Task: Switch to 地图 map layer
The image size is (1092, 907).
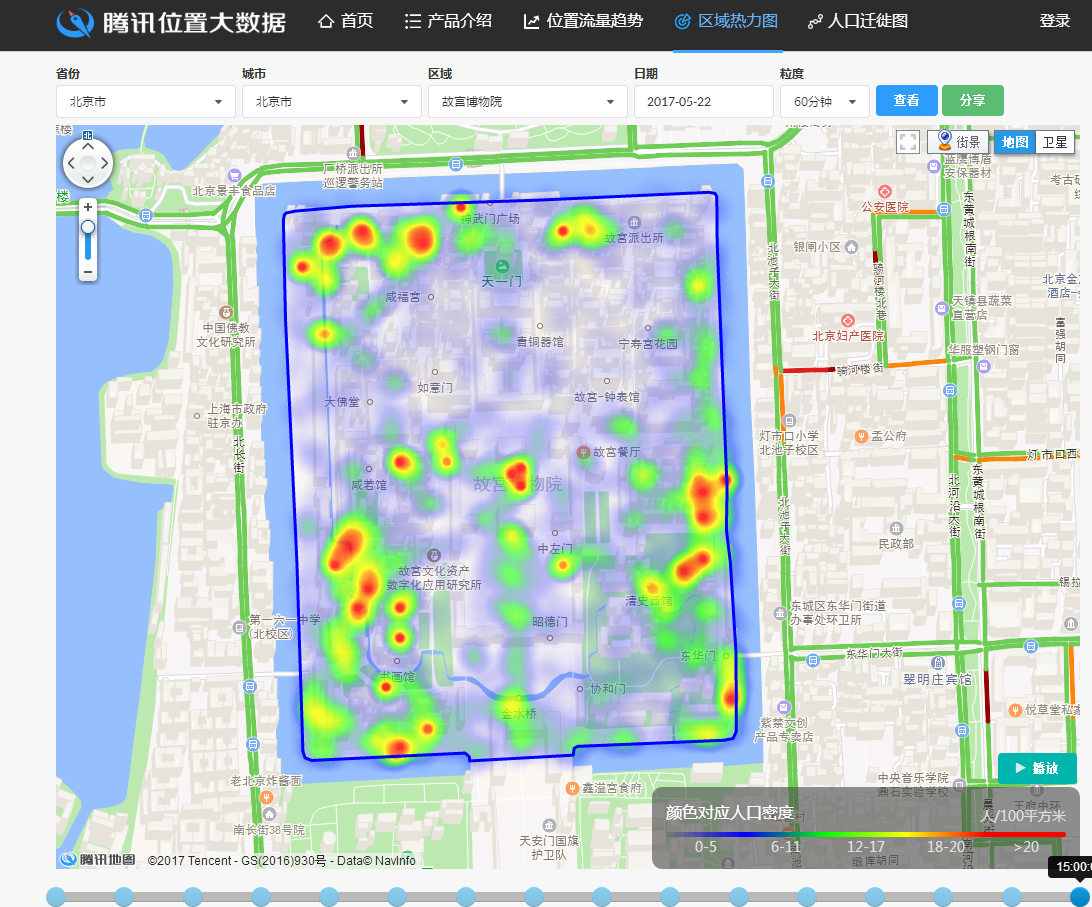Action: click(1015, 142)
